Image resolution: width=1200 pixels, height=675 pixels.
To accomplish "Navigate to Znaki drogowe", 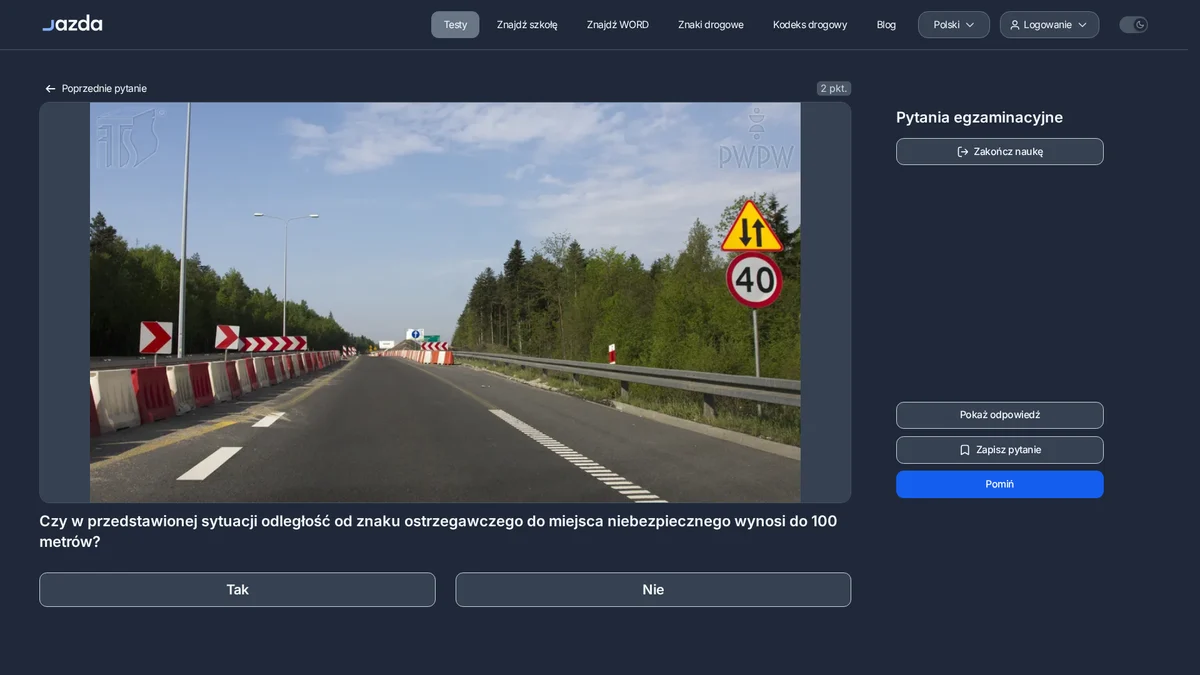I will click(x=711, y=25).
